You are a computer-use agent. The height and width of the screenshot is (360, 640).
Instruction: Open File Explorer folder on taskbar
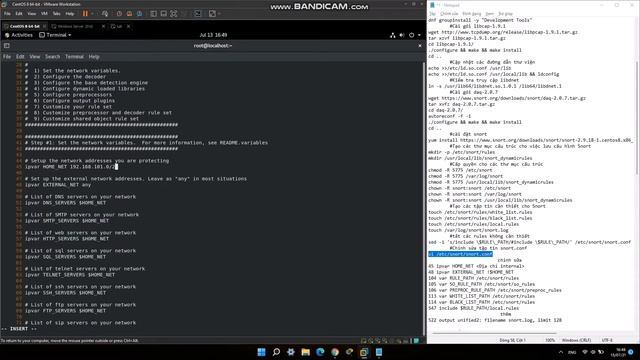point(305,352)
